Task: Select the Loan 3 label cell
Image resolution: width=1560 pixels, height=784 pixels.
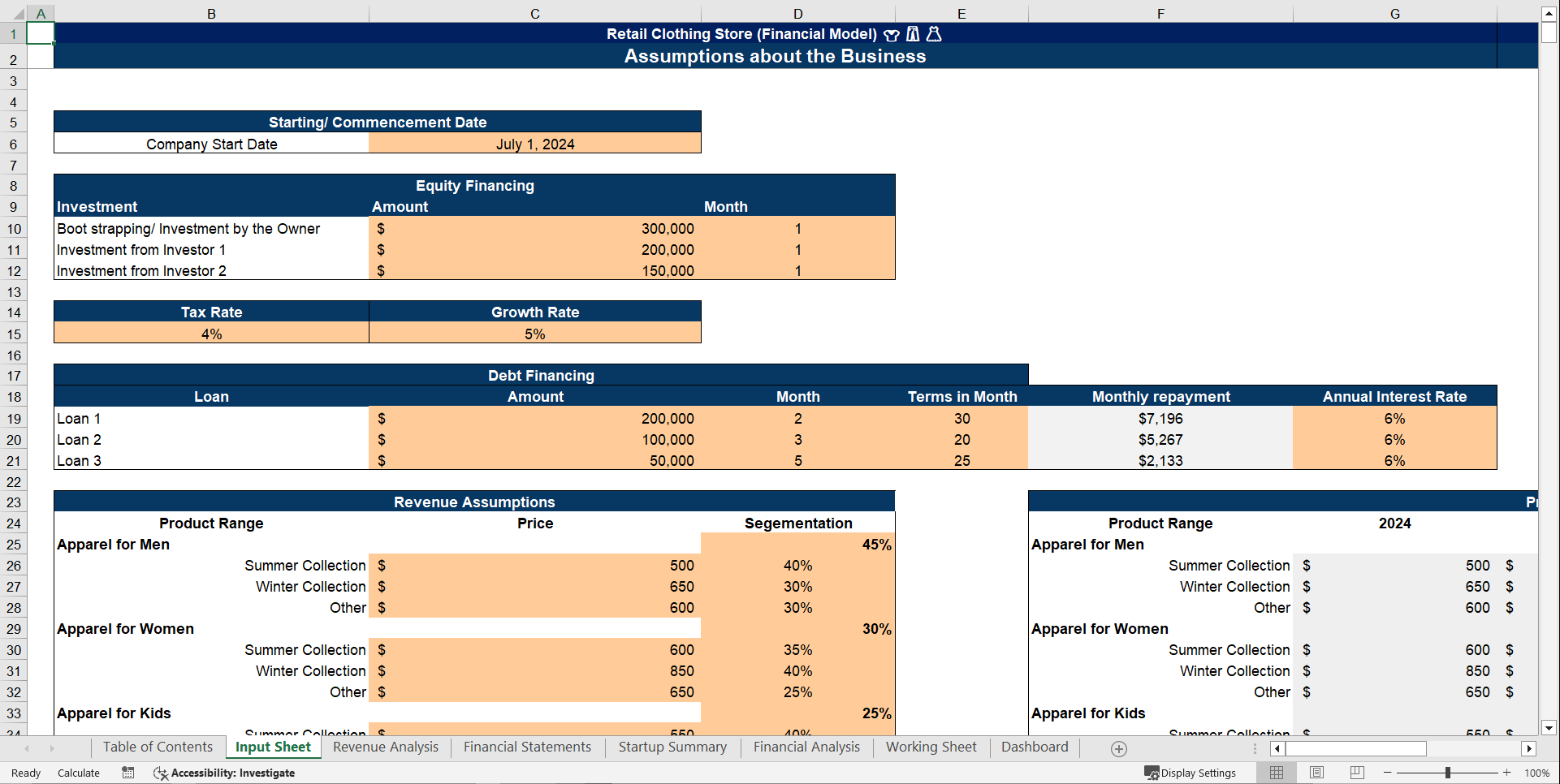Action: point(211,460)
